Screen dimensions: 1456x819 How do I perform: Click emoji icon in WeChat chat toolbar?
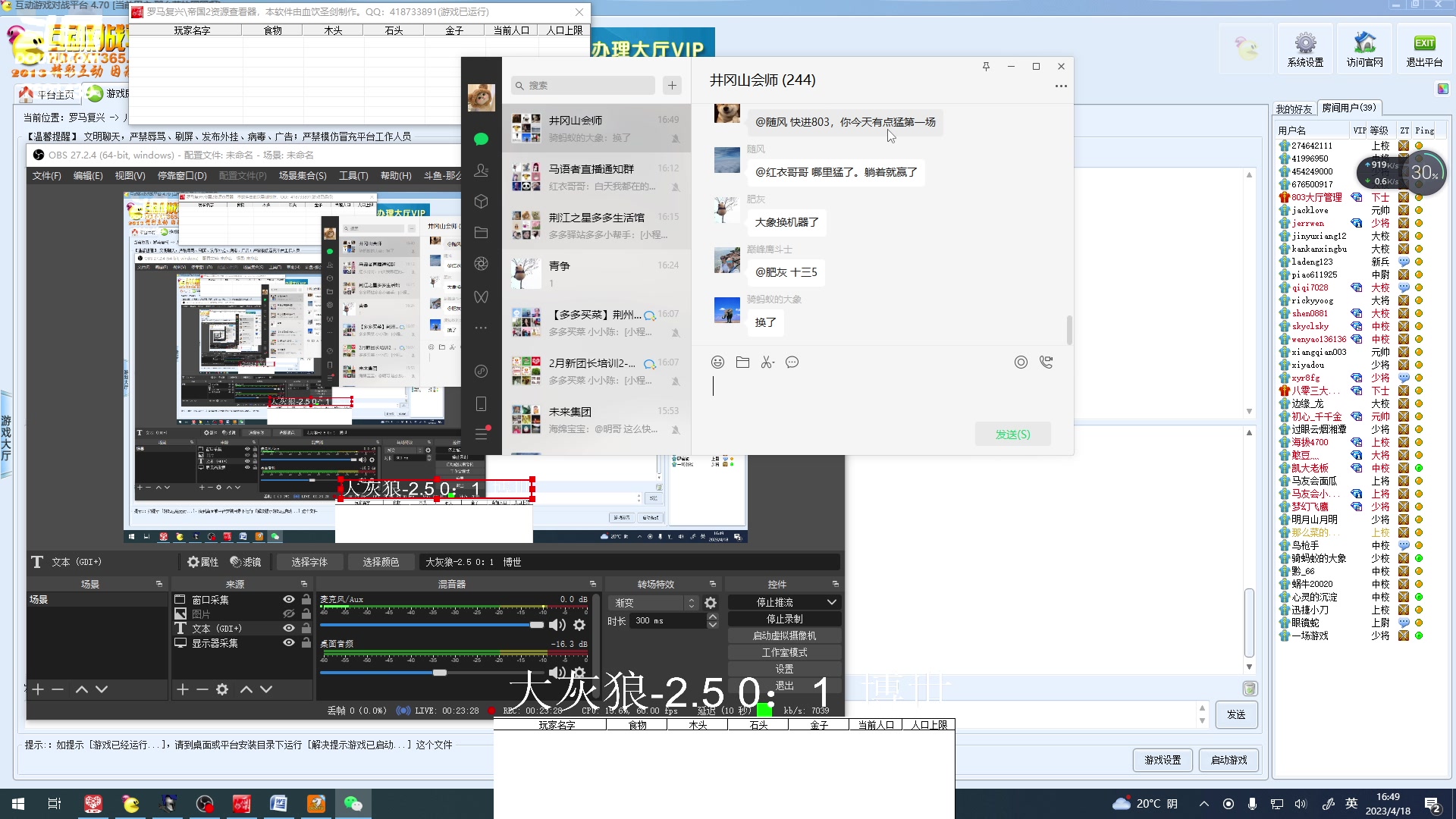[x=718, y=362]
